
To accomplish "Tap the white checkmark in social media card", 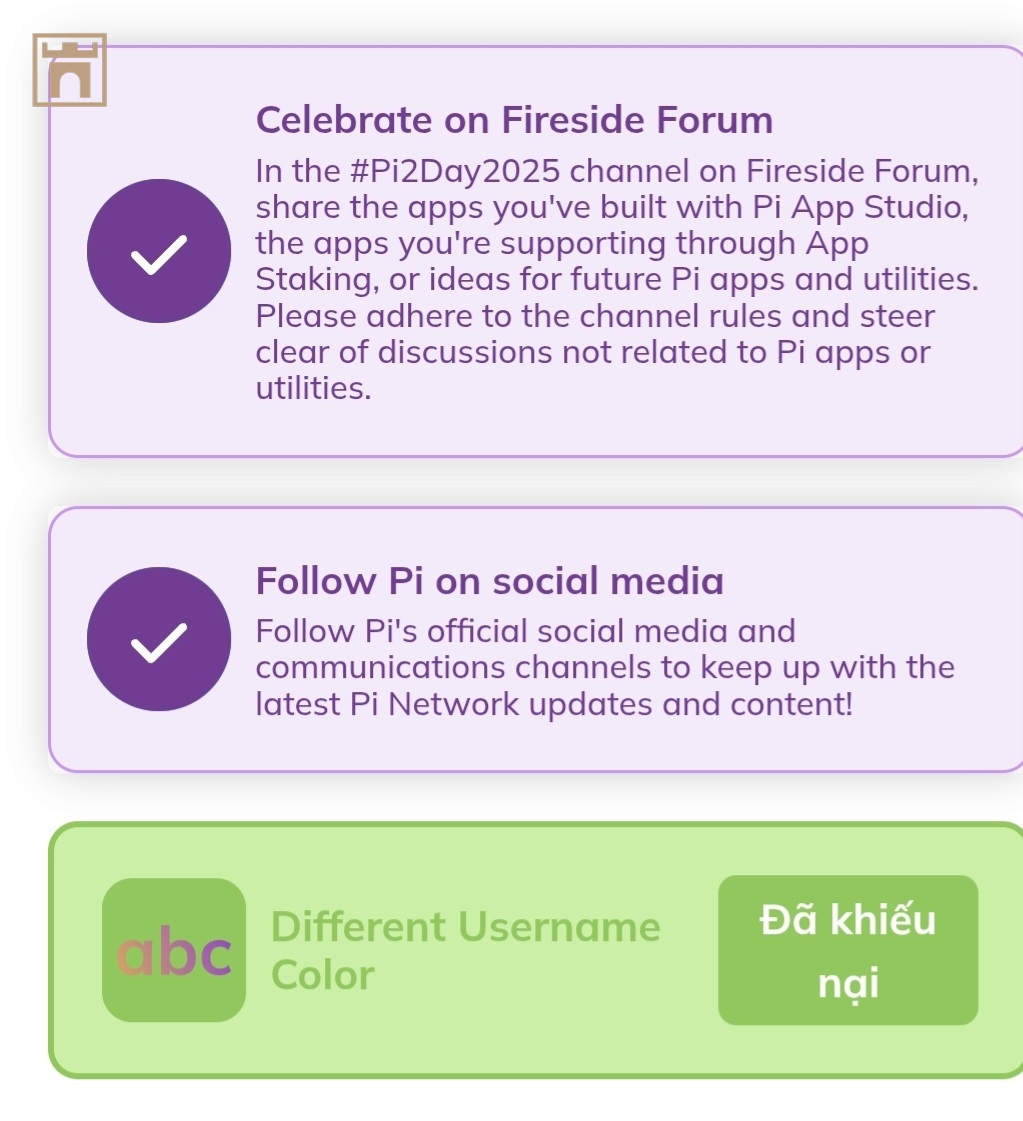I will 159,643.
